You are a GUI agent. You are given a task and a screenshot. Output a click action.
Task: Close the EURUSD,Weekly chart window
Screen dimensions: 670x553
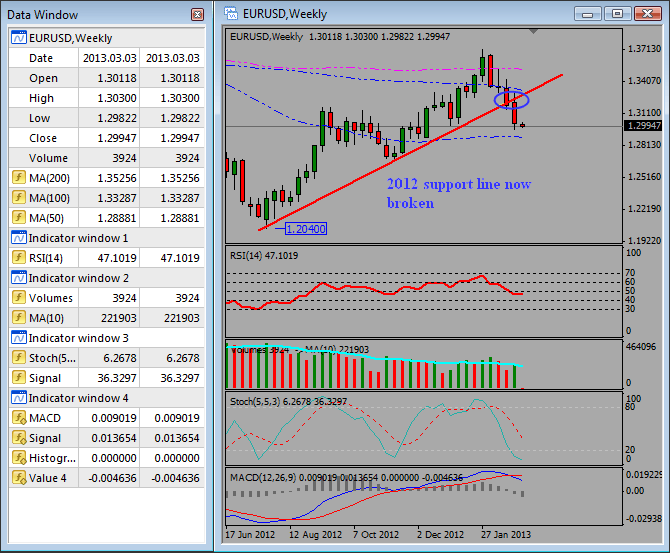coord(647,14)
